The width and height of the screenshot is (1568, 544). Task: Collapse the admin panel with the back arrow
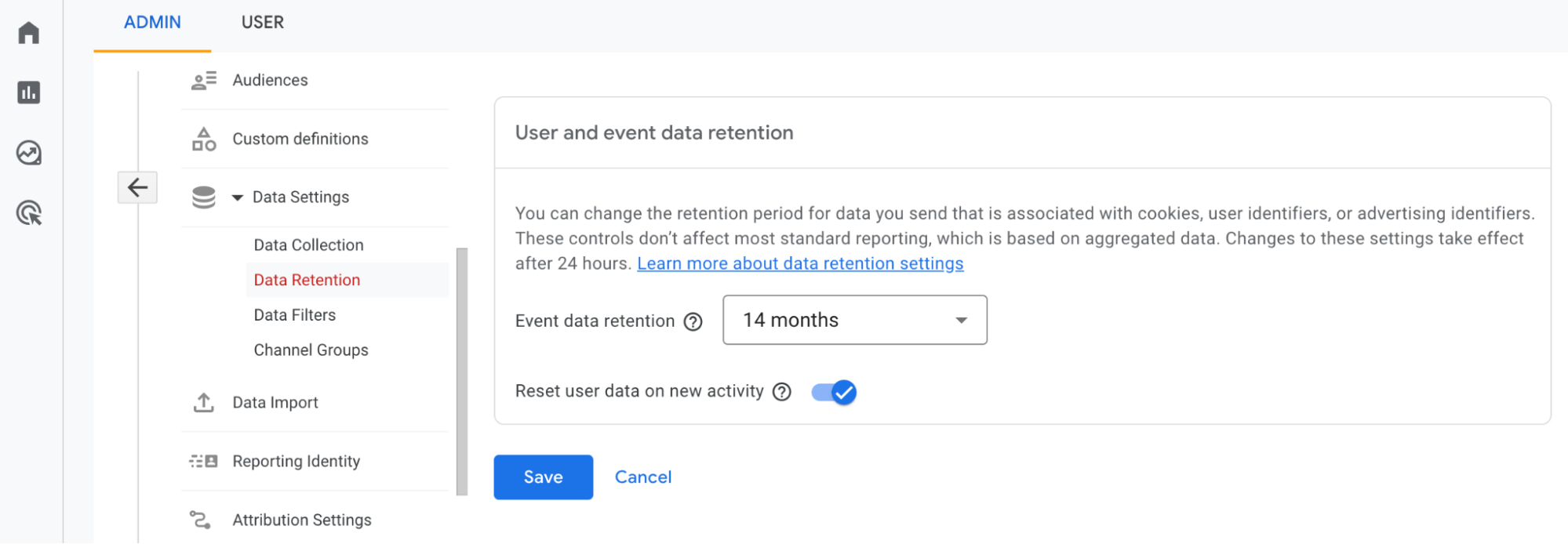[x=137, y=187]
